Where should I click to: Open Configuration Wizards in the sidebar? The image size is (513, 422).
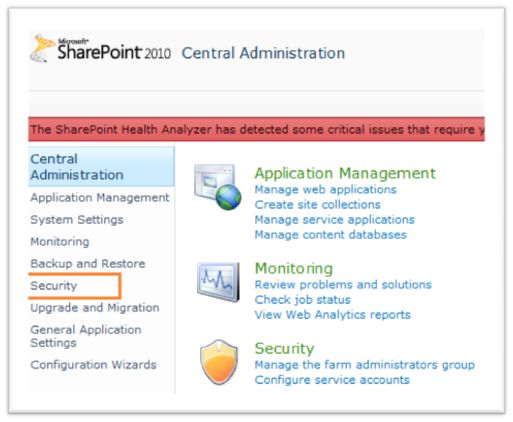tap(94, 365)
